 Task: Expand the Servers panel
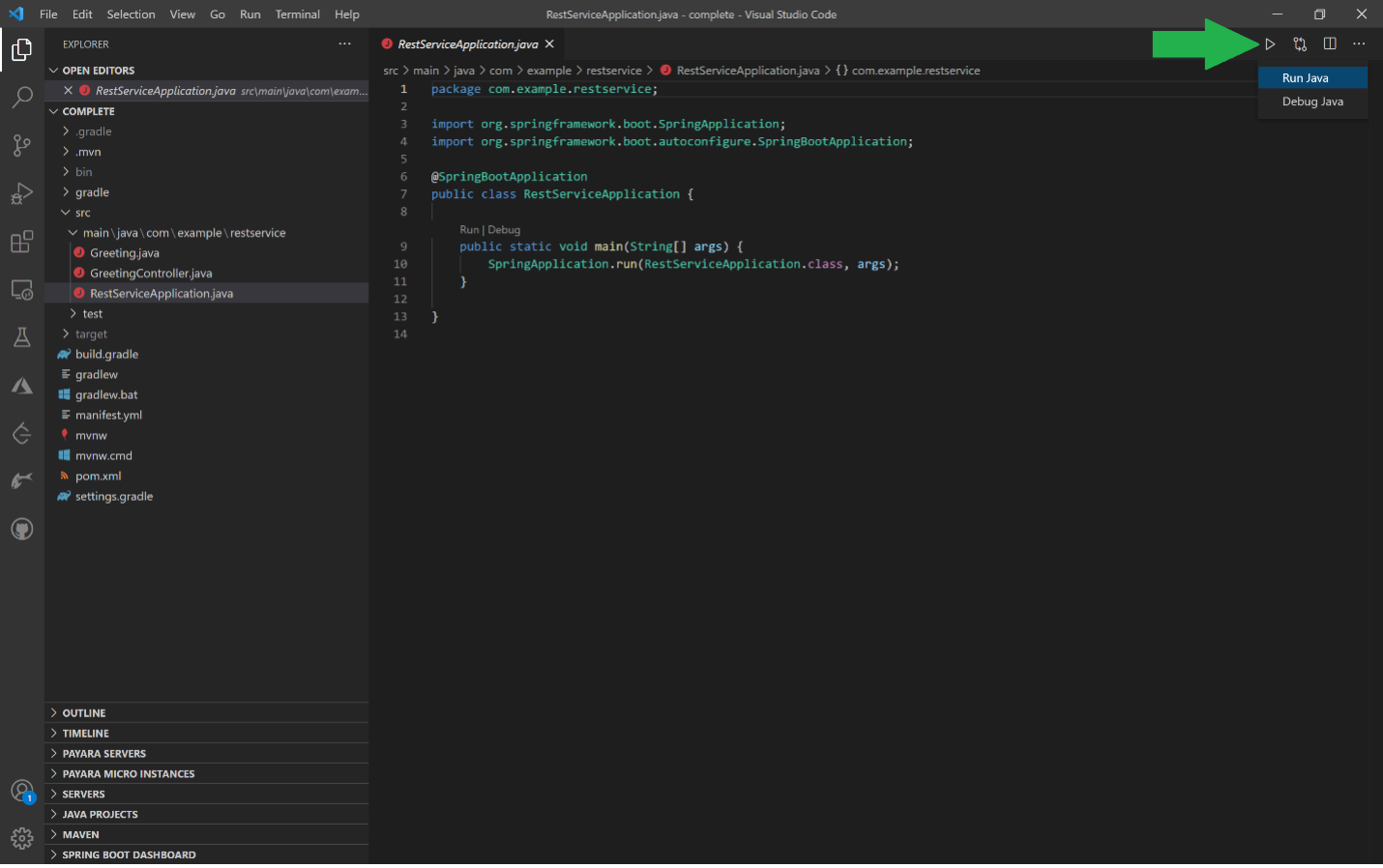206,795
